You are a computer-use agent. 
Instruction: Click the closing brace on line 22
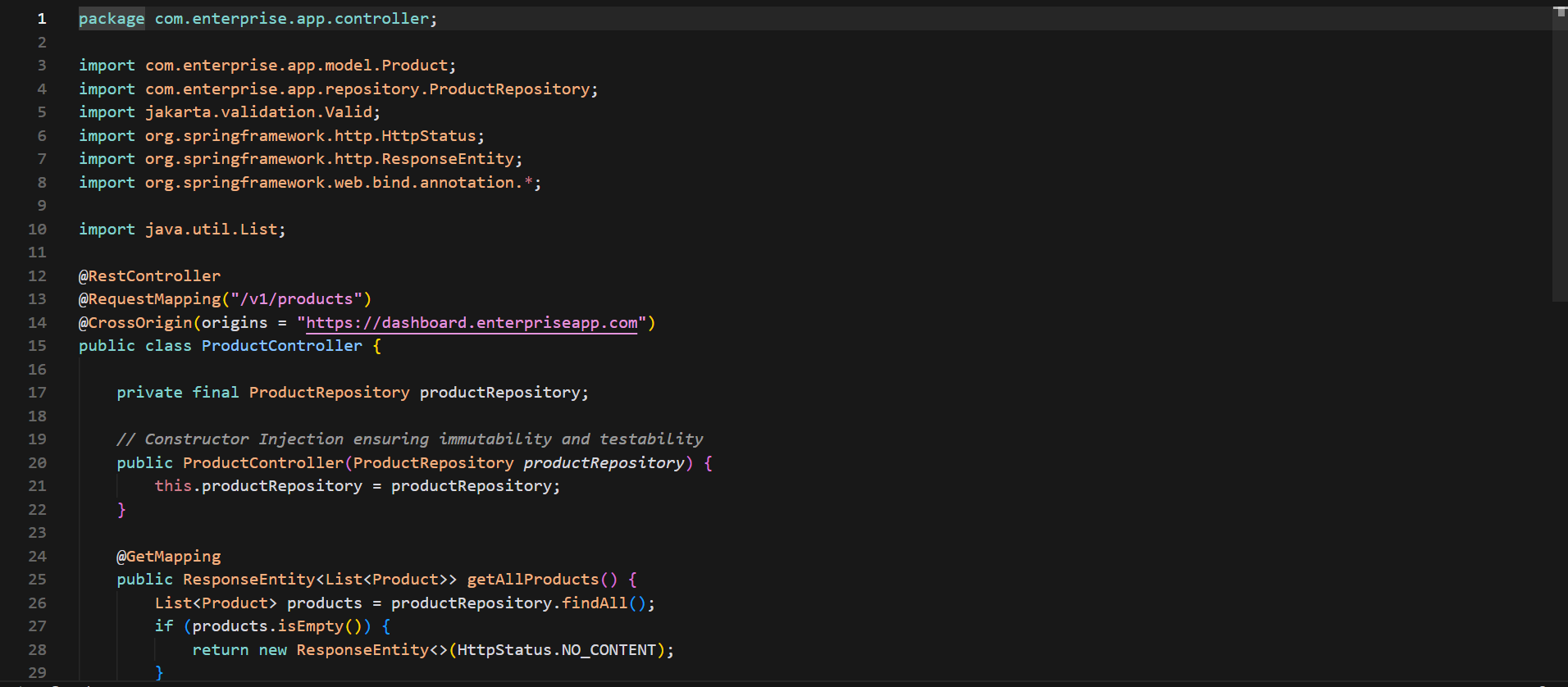coord(121,510)
